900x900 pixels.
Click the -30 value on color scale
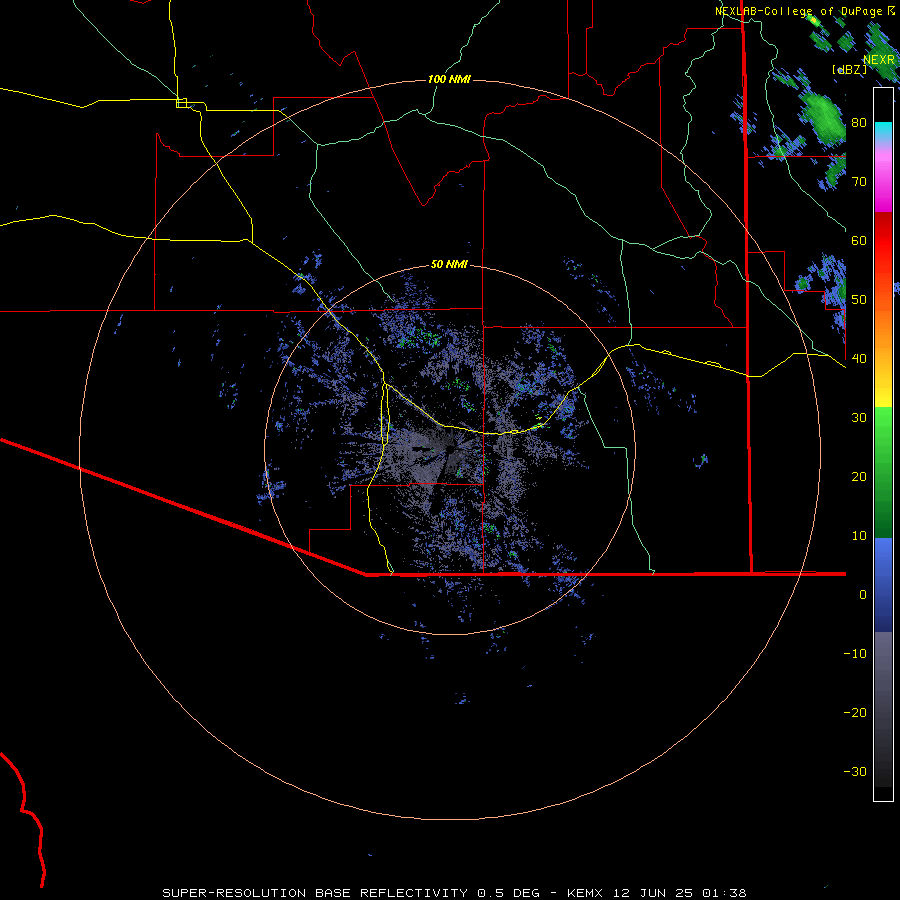click(x=855, y=772)
